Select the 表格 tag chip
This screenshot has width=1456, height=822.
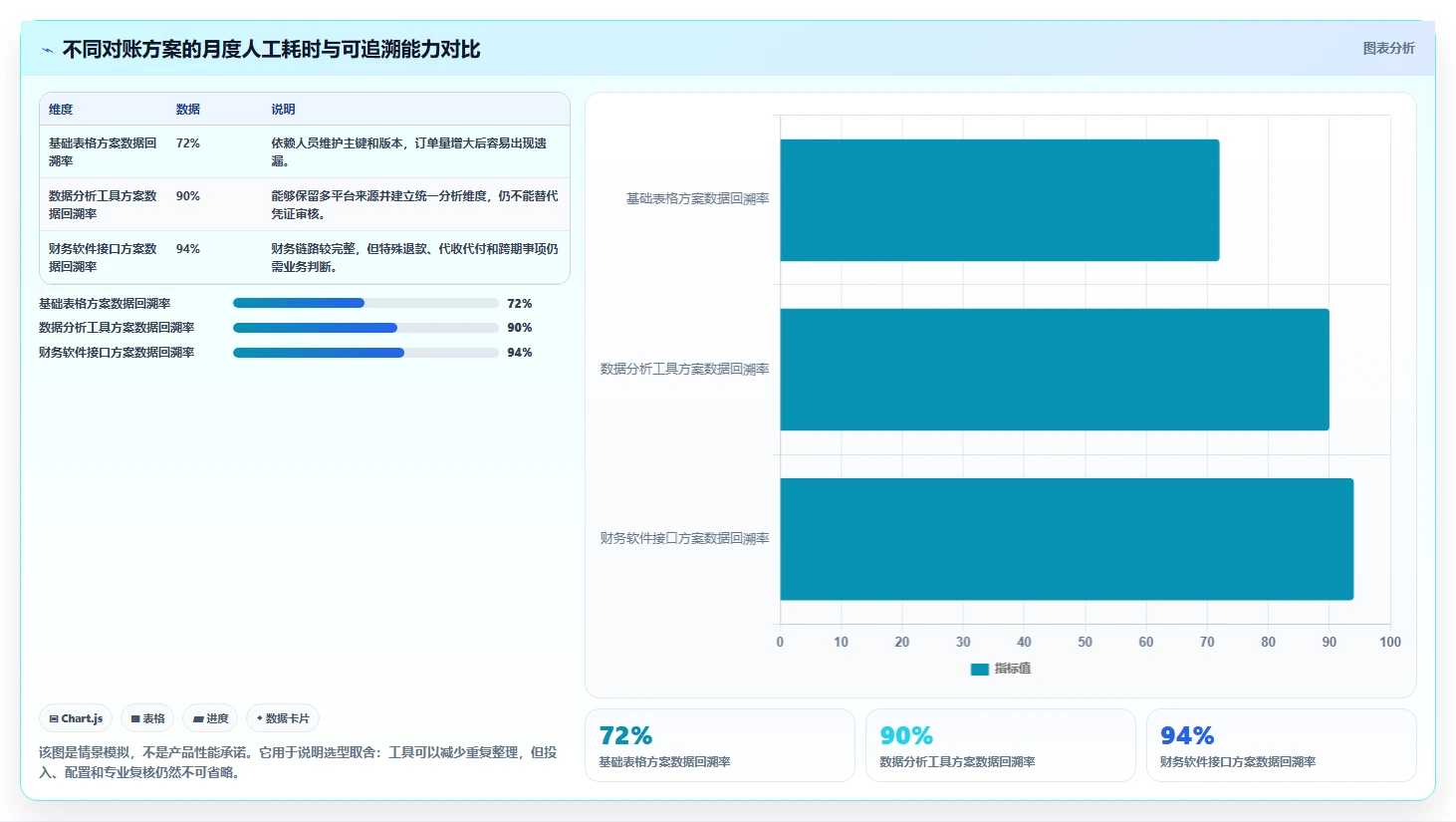pyautogui.click(x=147, y=718)
